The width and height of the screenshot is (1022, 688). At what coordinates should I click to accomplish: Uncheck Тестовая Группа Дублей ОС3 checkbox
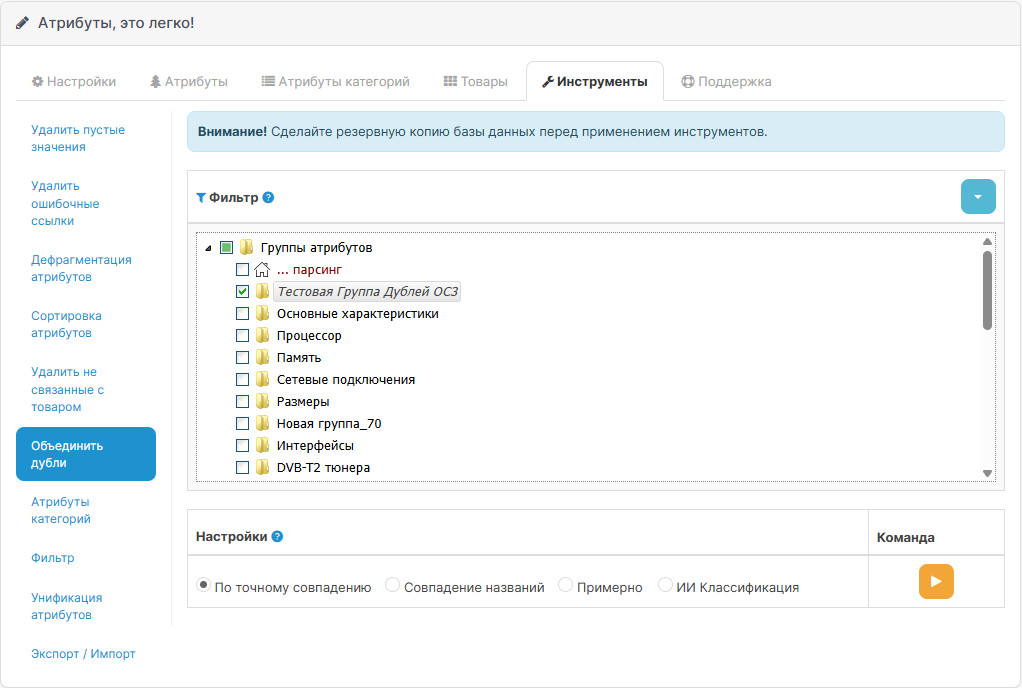coord(243,292)
